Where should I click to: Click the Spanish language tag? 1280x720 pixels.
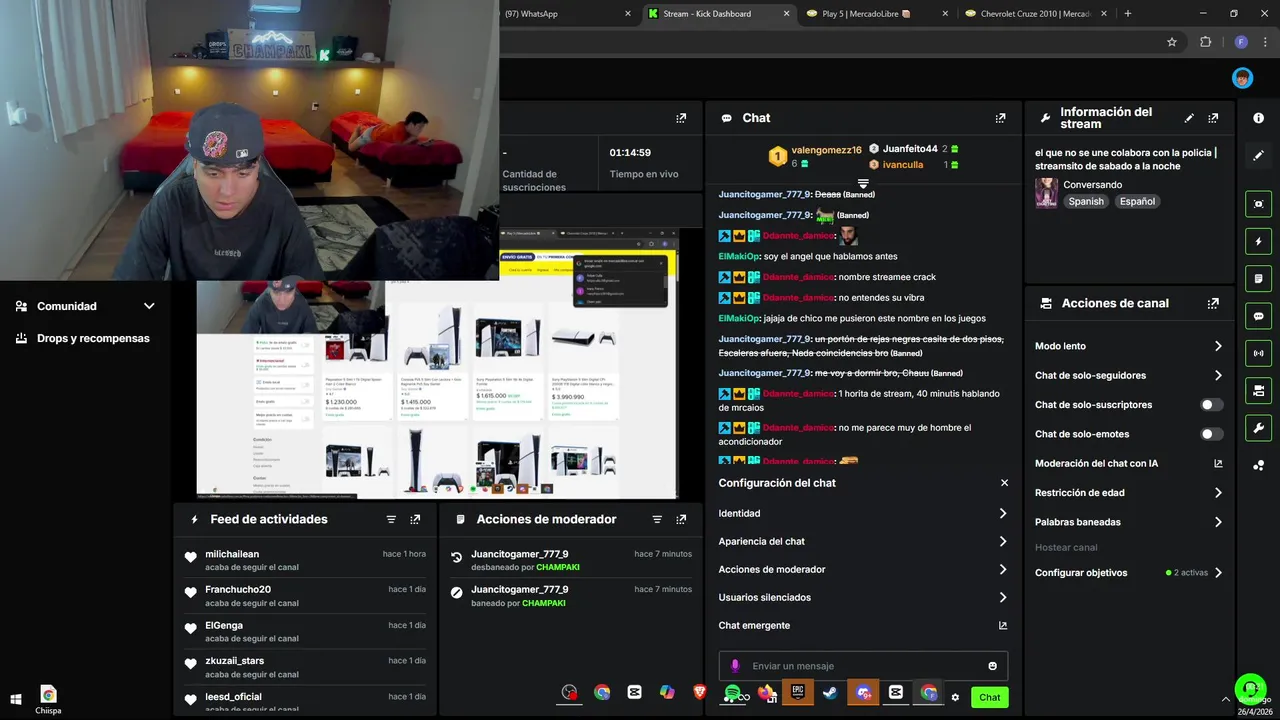click(x=1086, y=201)
